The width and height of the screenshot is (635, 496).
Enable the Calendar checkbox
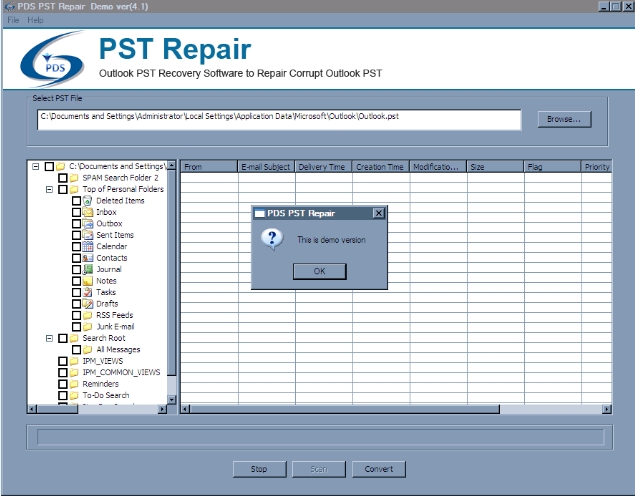(76, 246)
